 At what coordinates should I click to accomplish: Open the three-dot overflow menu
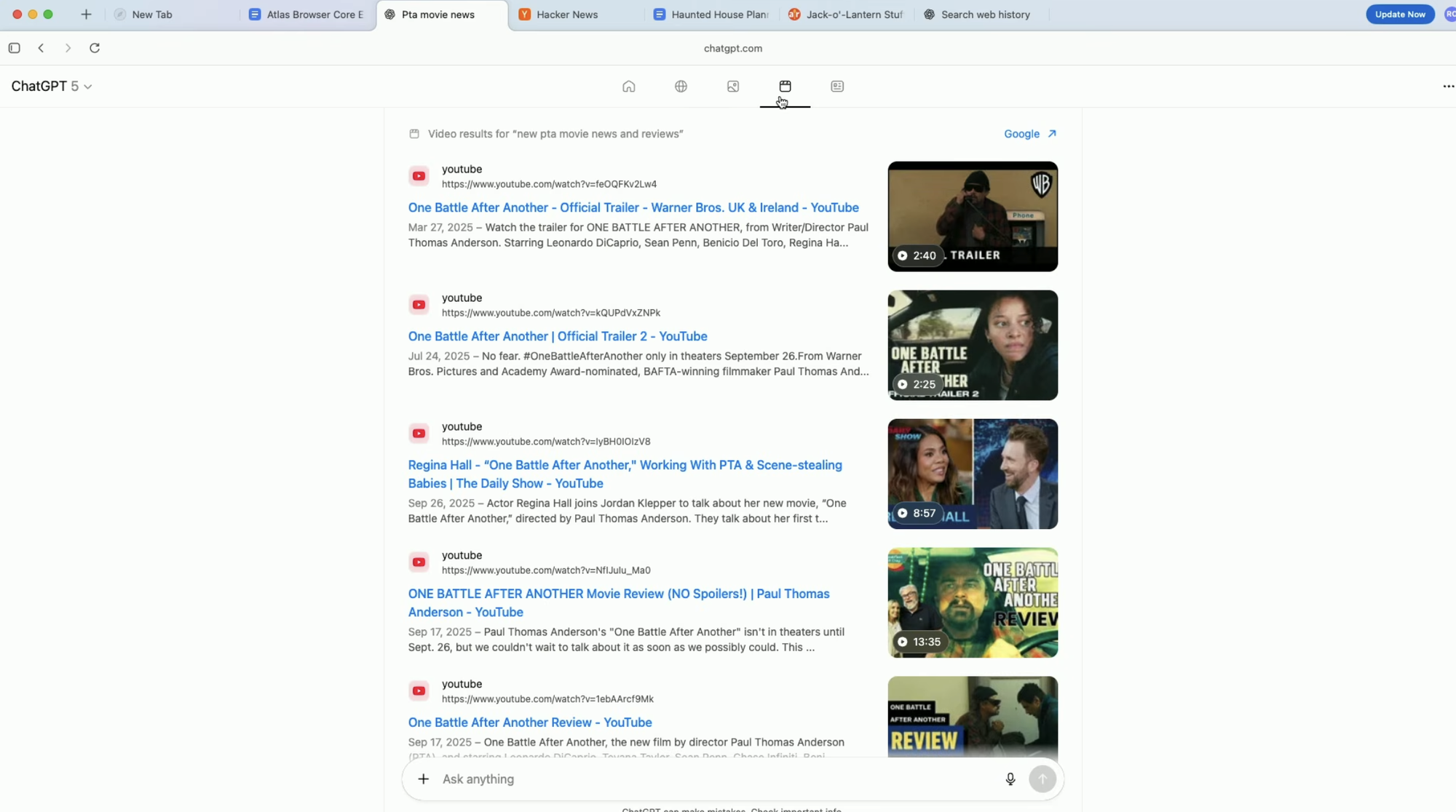coord(1448,86)
